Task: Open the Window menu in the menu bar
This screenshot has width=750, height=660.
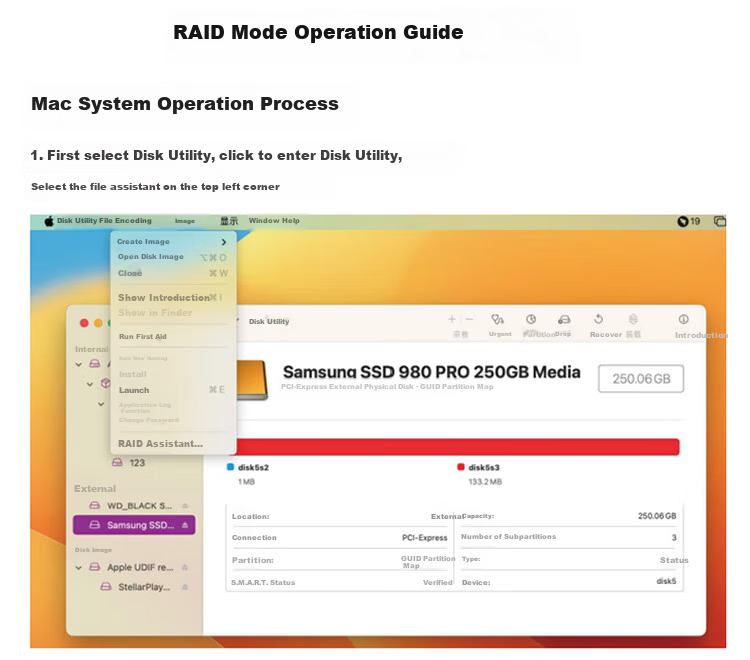Action: pyautogui.click(x=264, y=220)
